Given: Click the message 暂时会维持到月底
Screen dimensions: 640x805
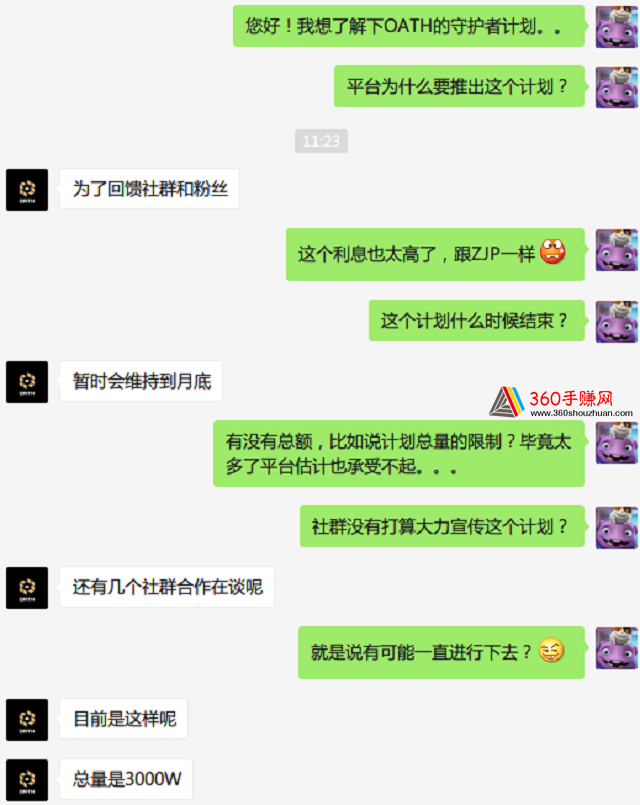Looking at the screenshot, I should [x=141, y=381].
